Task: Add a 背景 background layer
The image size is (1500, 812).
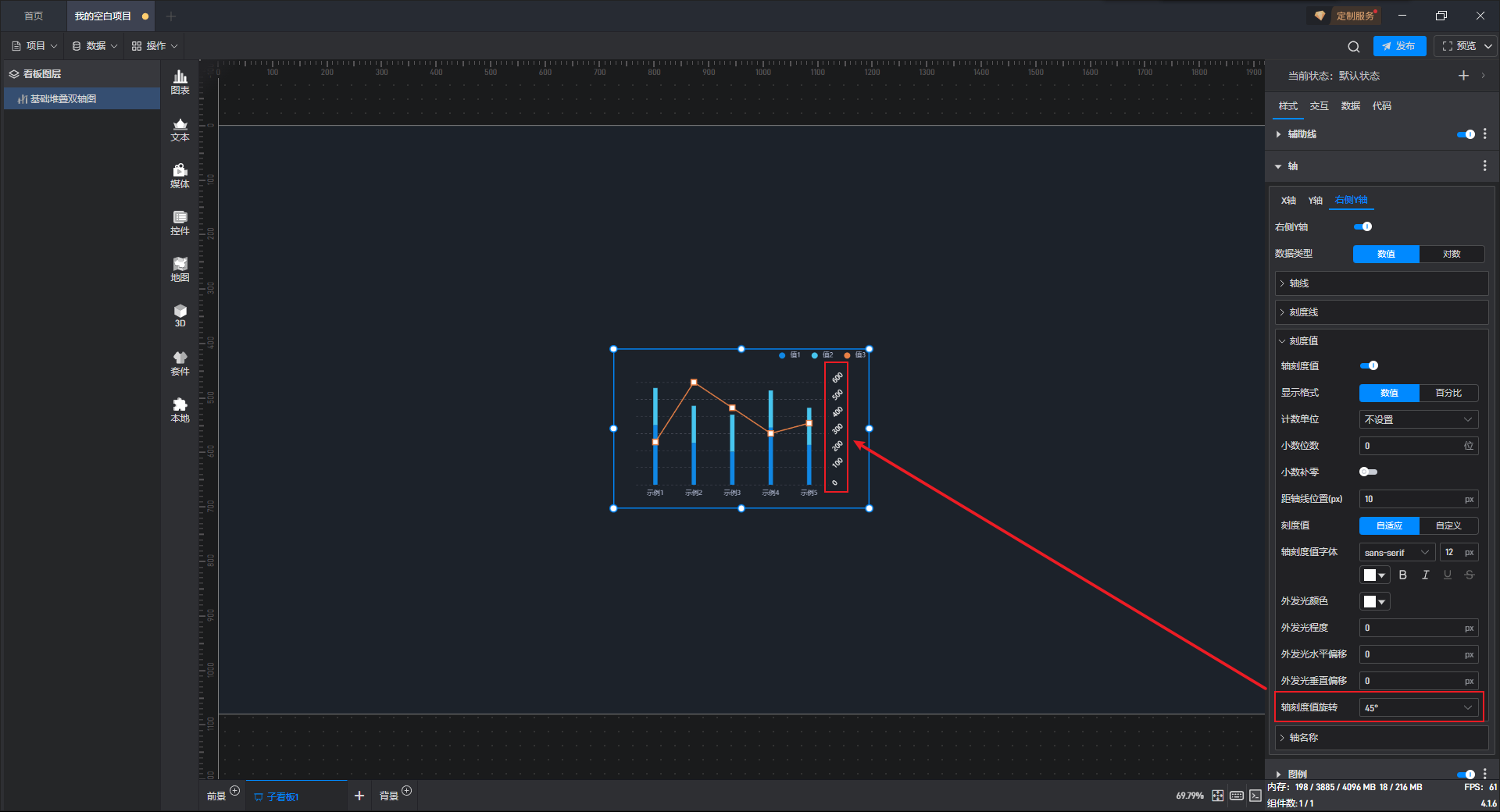Action: coord(406,791)
